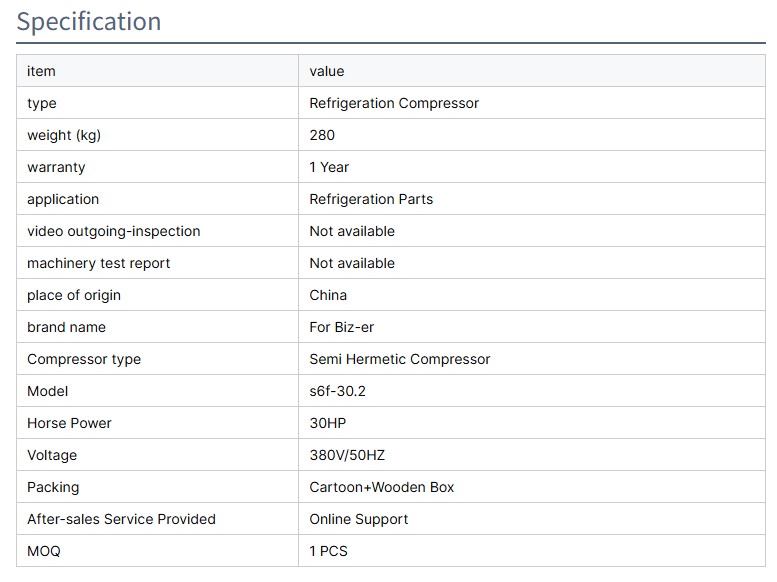Image resolution: width=777 pixels, height=582 pixels.
Task: Click the '1 Year' warranty value
Action: pos(329,167)
